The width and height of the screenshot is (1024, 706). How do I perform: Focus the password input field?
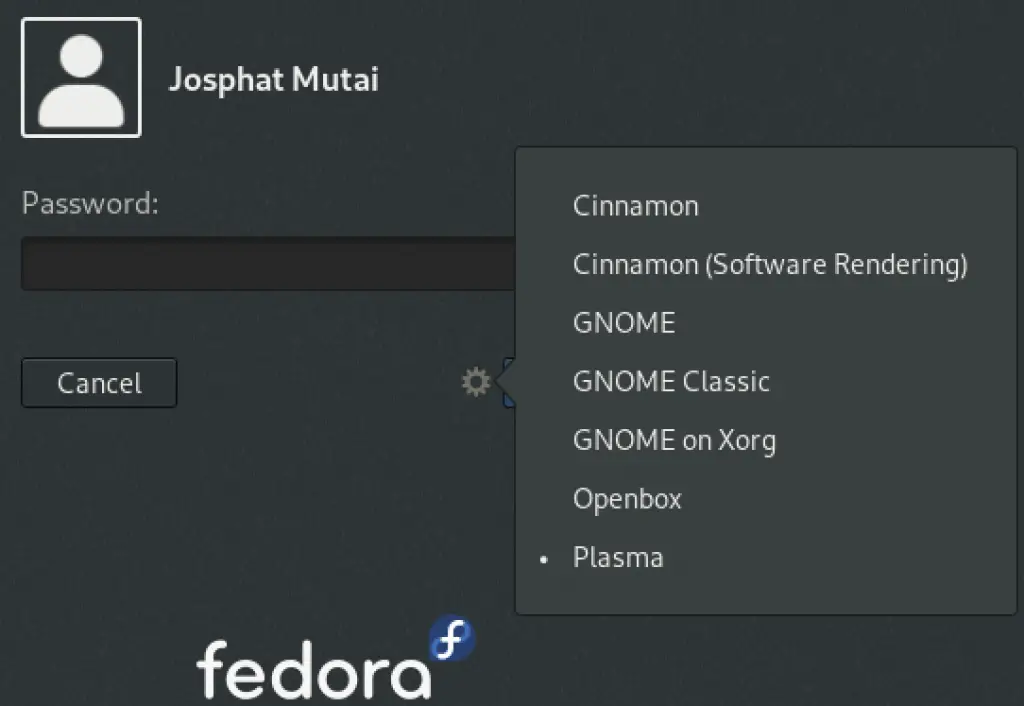[268, 263]
